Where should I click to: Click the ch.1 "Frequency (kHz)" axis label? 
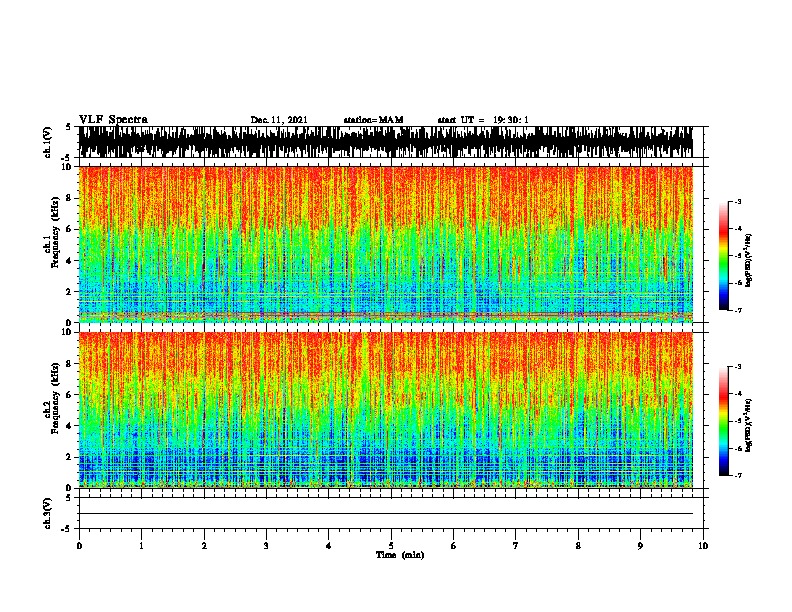point(55,232)
